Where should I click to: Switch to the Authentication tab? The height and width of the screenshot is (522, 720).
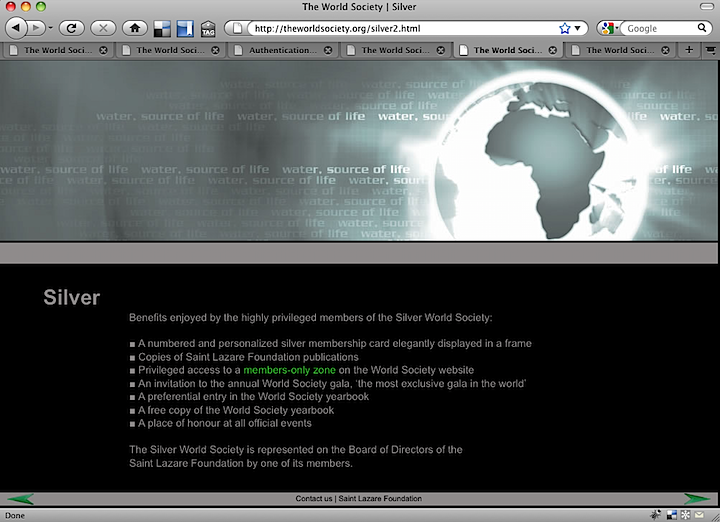point(283,50)
